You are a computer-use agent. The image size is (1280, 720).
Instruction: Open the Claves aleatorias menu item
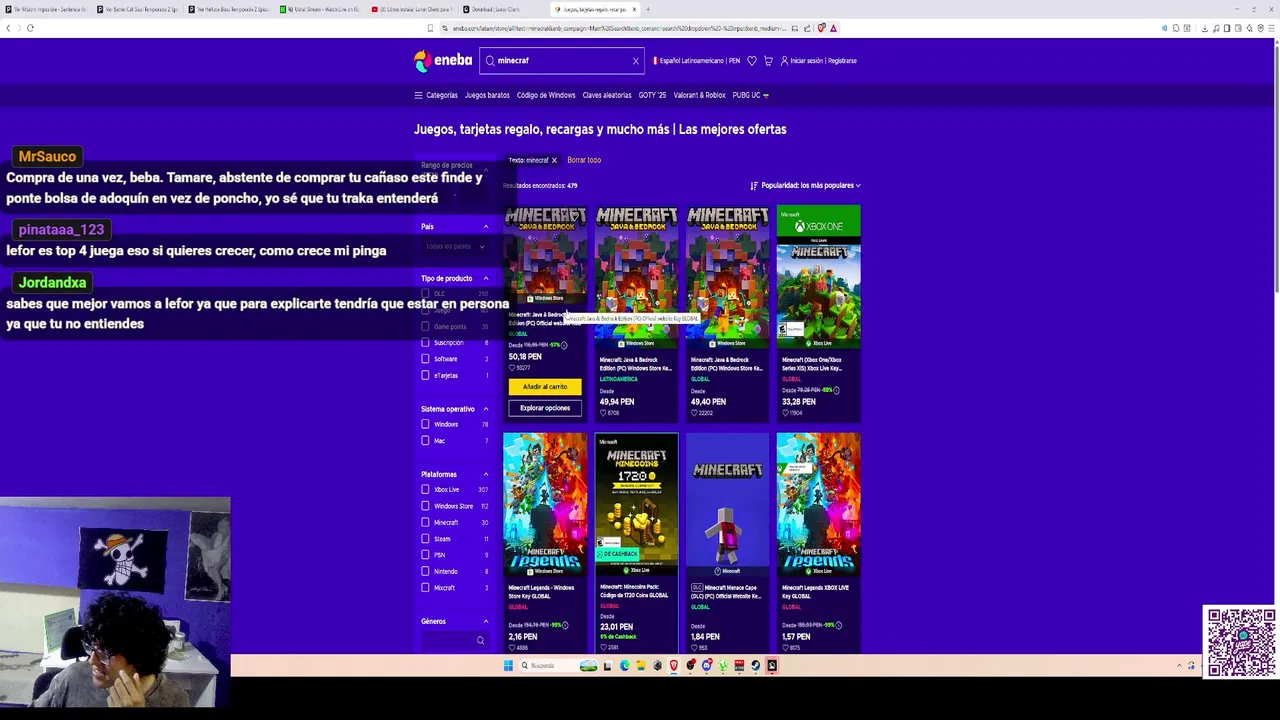pyautogui.click(x=607, y=95)
